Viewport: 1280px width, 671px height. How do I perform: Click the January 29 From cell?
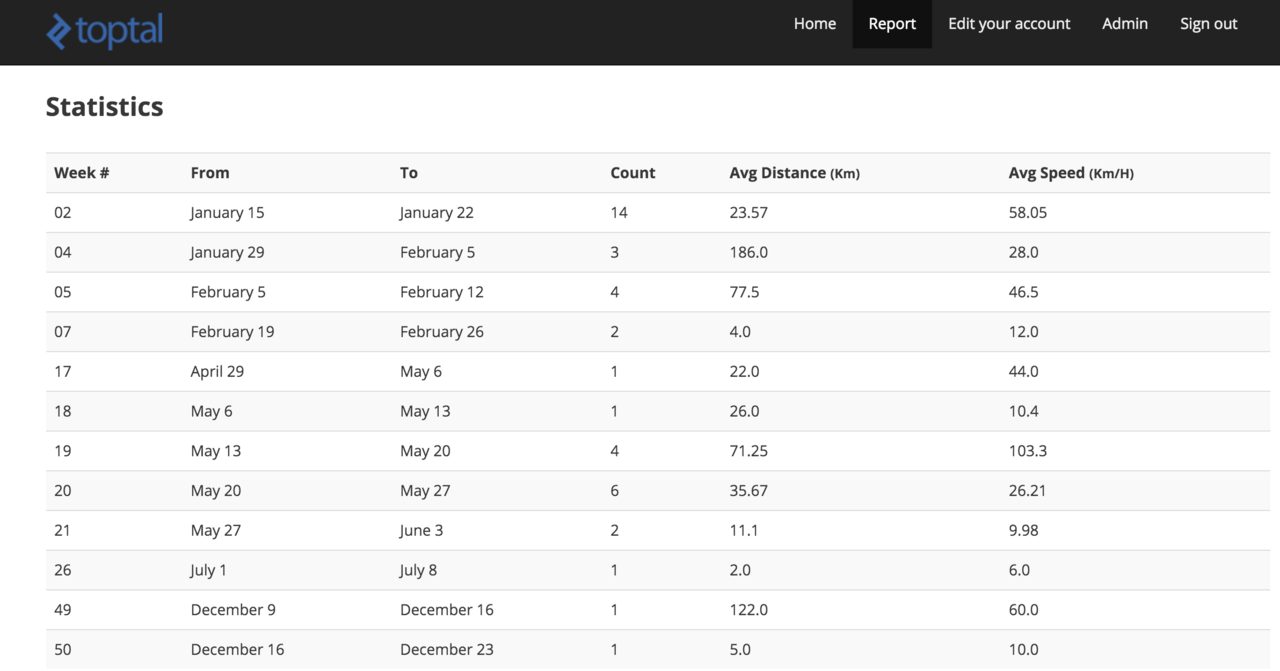[x=227, y=252]
